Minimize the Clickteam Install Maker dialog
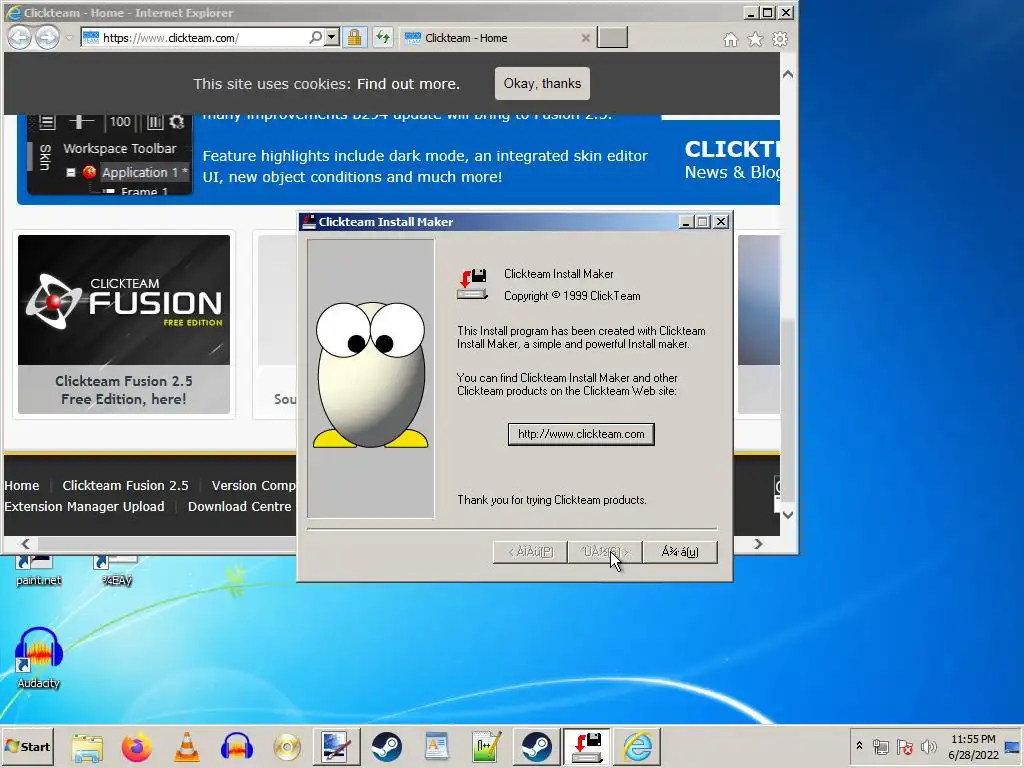The width and height of the screenshot is (1024, 768). tap(686, 222)
